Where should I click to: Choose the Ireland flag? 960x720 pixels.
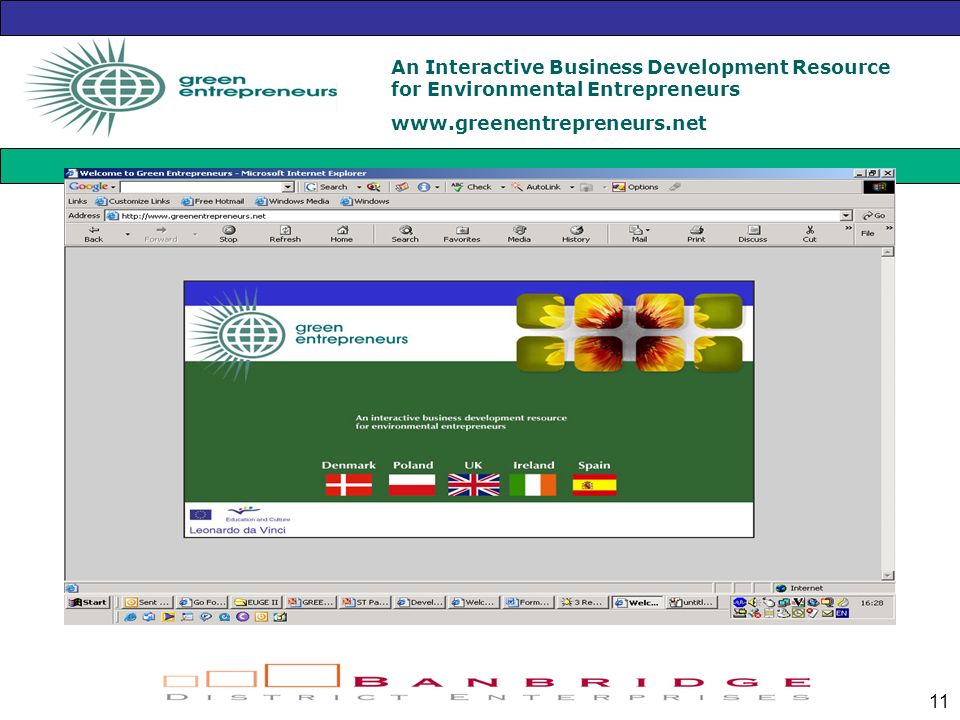click(533, 485)
